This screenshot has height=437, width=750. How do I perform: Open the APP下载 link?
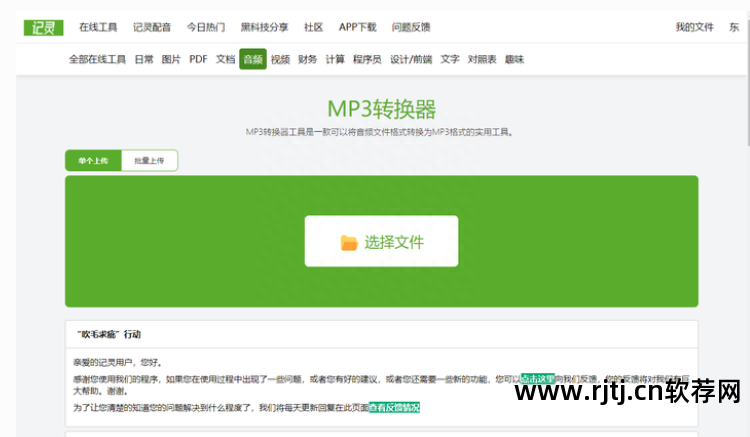tap(357, 27)
